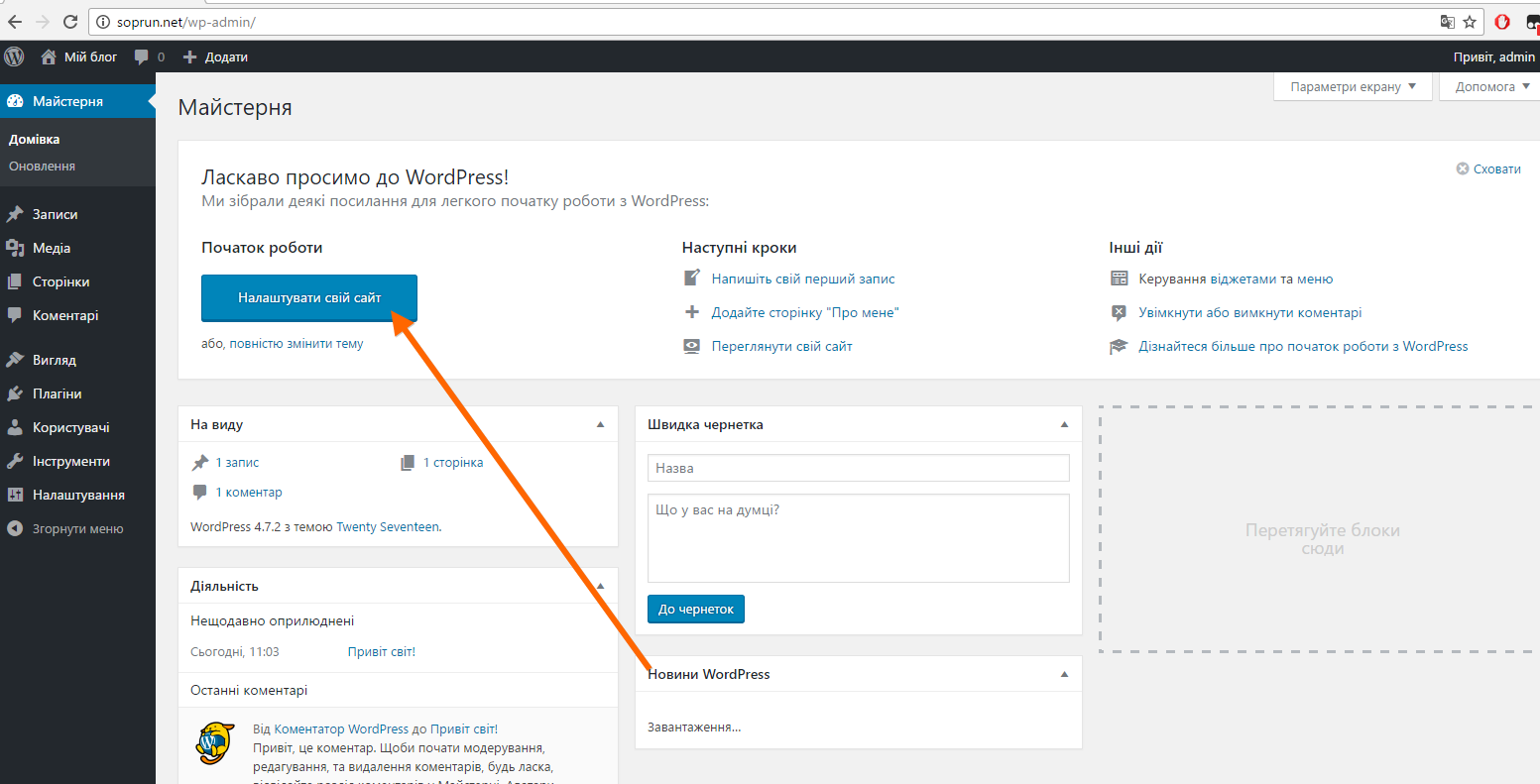Click Привіт, admin account menu
Image resolution: width=1540 pixels, height=784 pixels.
[1494, 56]
